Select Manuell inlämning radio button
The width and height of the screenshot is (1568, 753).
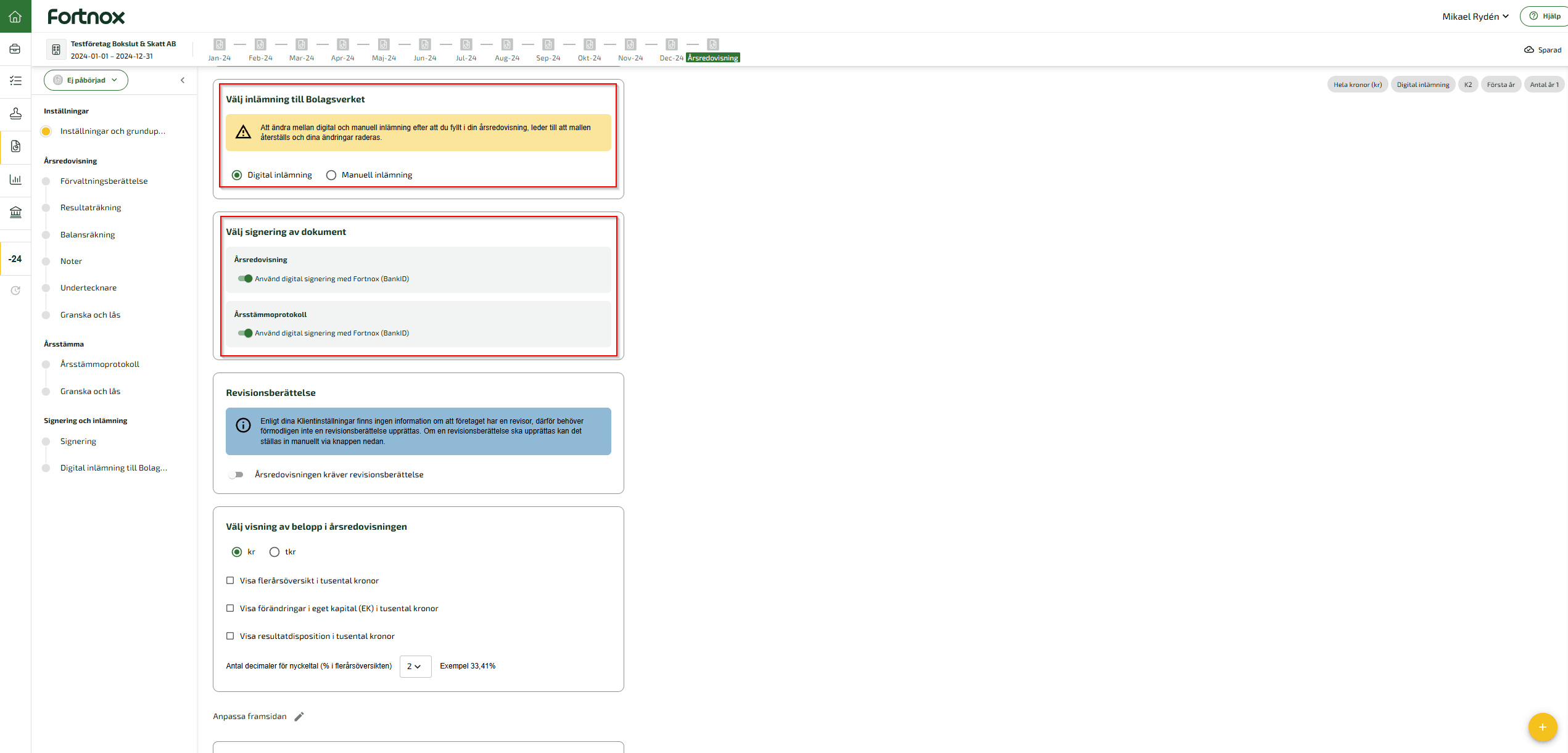click(331, 175)
